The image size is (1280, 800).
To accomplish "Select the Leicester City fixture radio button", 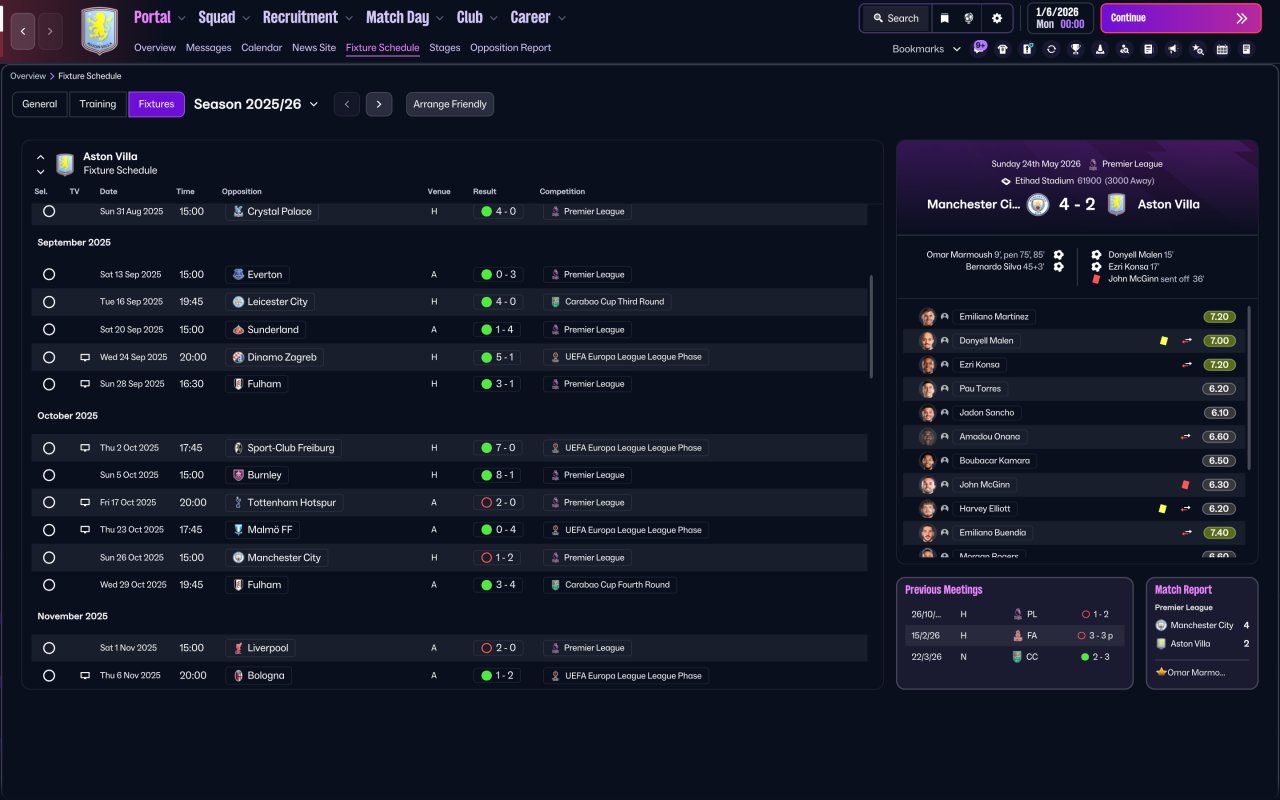I will click(x=49, y=302).
